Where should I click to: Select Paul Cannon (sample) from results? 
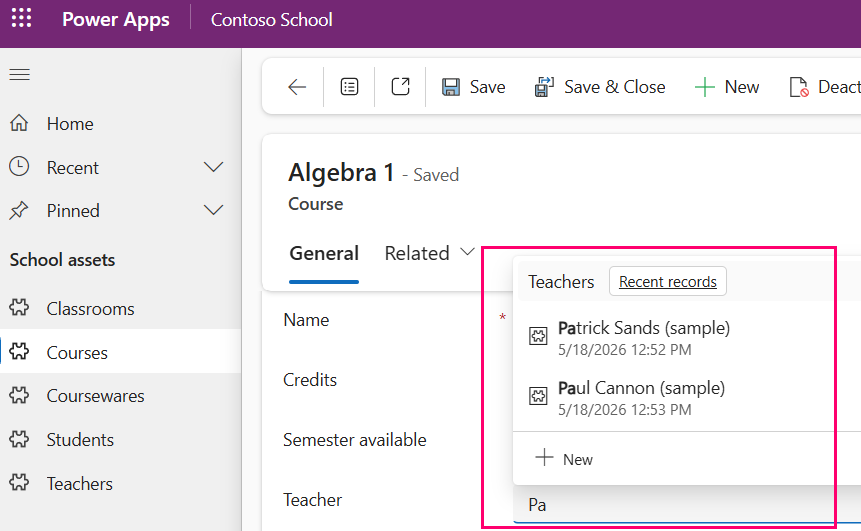641,388
